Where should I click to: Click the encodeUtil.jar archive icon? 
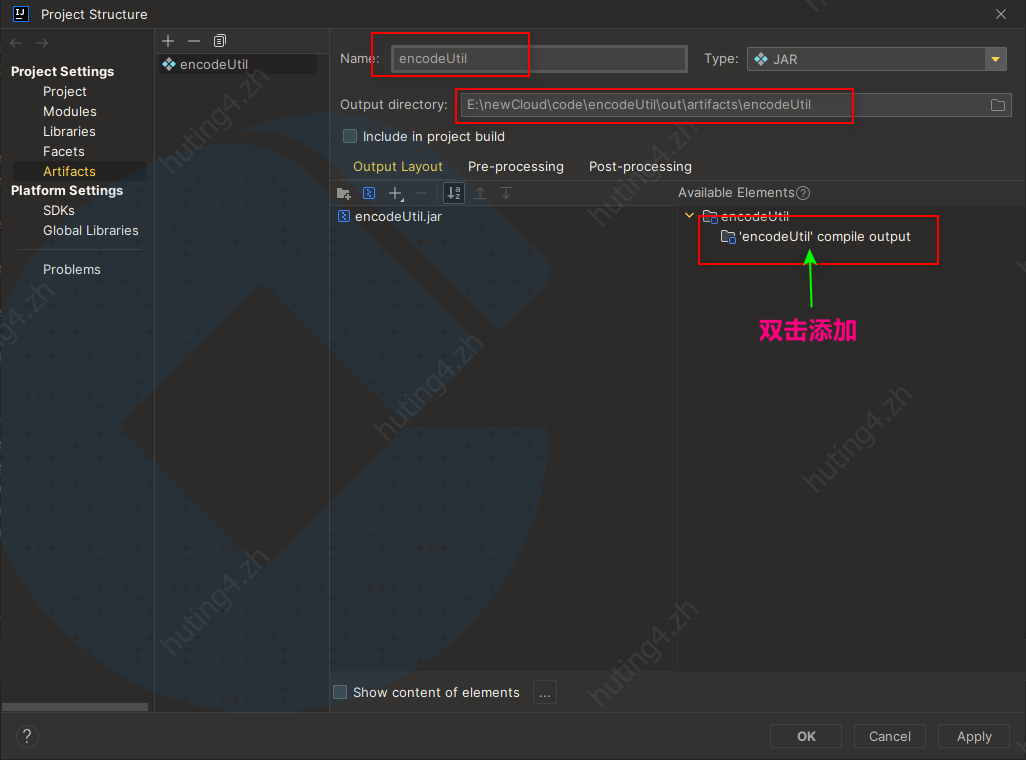pos(344,216)
